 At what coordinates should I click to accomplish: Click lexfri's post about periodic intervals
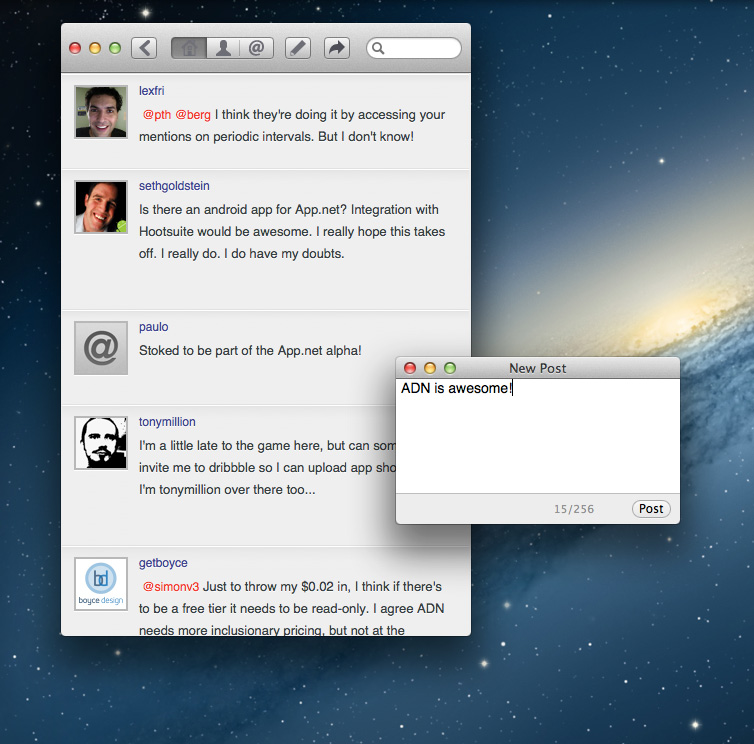(292, 126)
